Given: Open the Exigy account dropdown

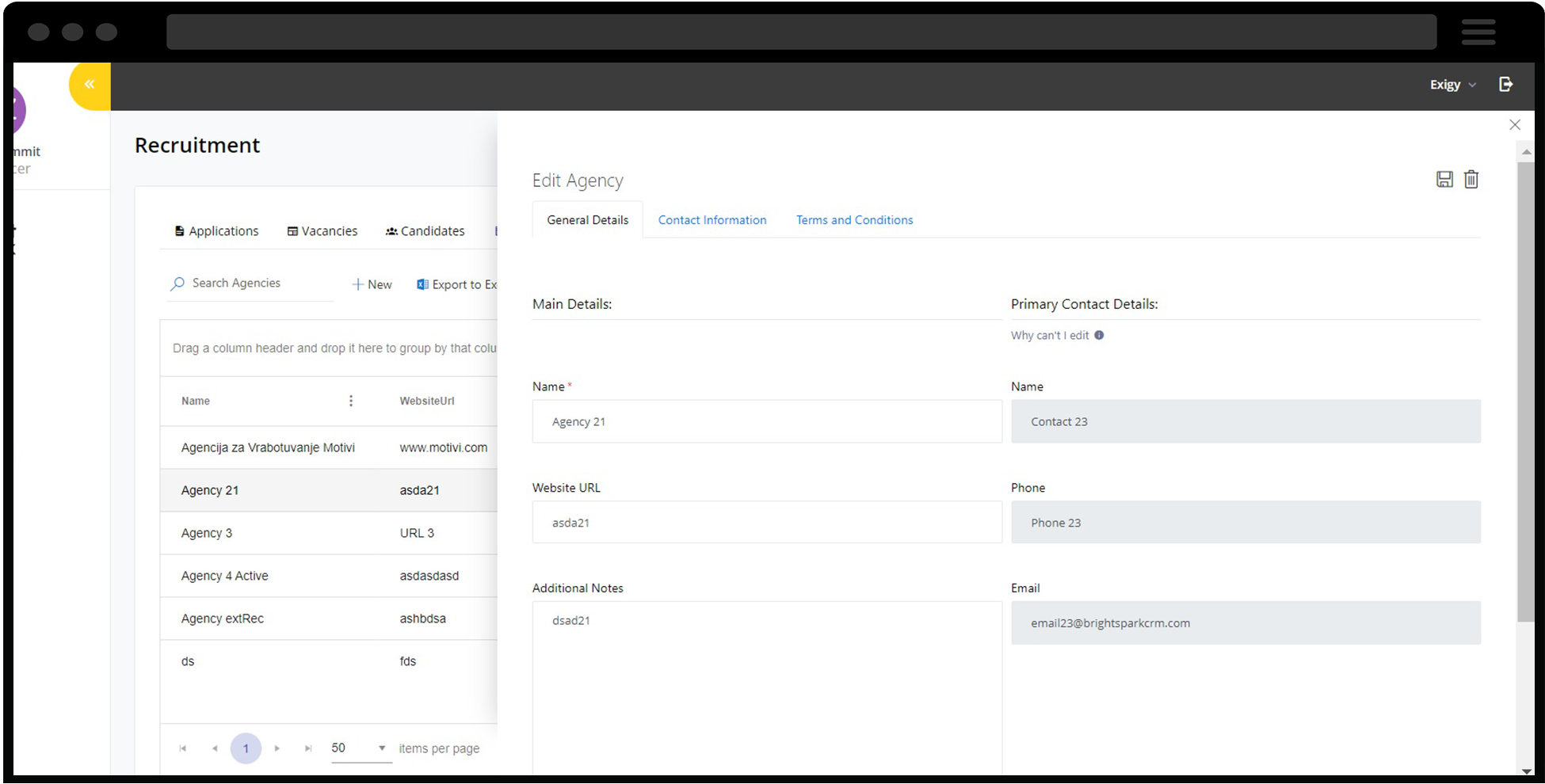Looking at the screenshot, I should 1453,85.
